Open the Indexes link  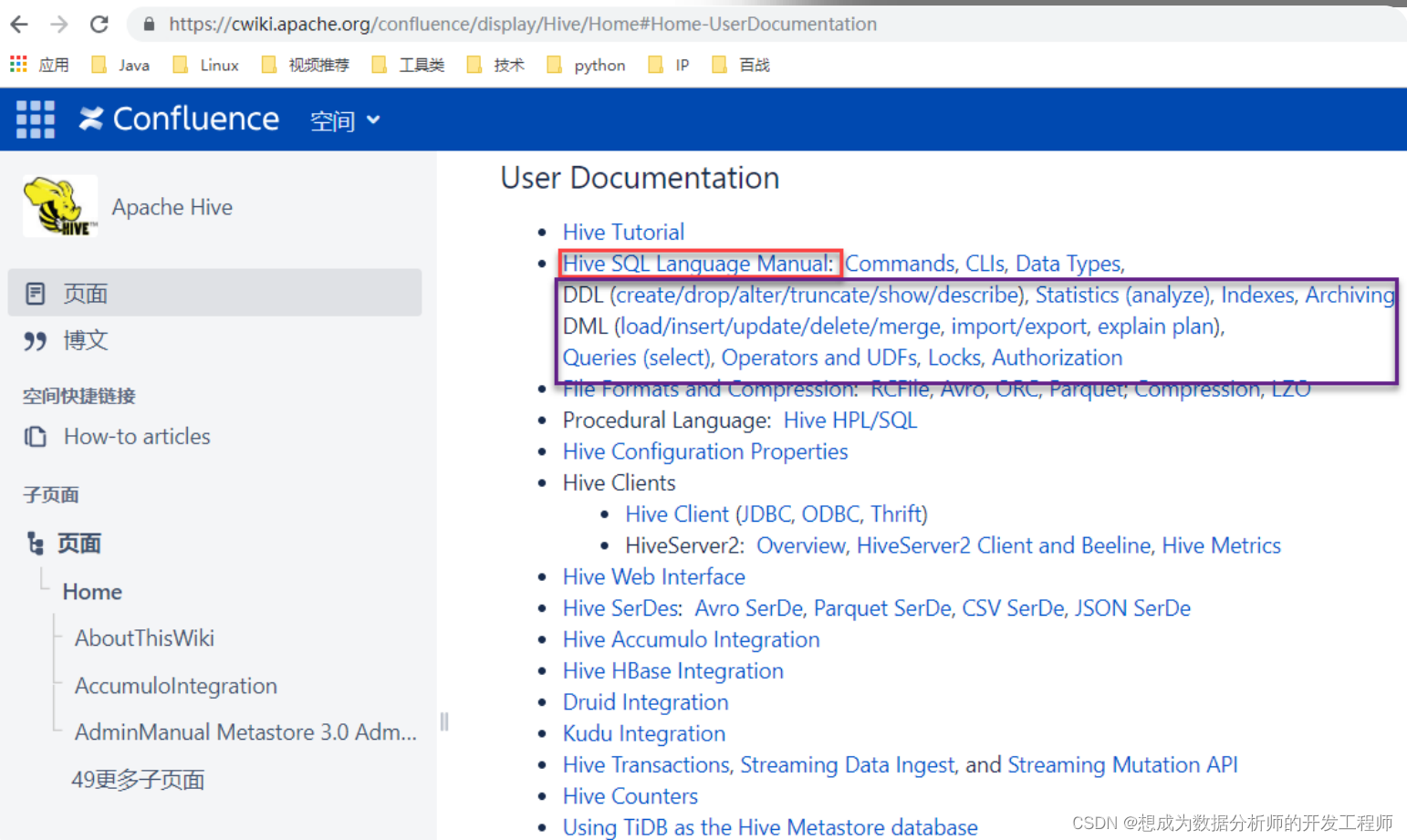pyautogui.click(x=1257, y=296)
